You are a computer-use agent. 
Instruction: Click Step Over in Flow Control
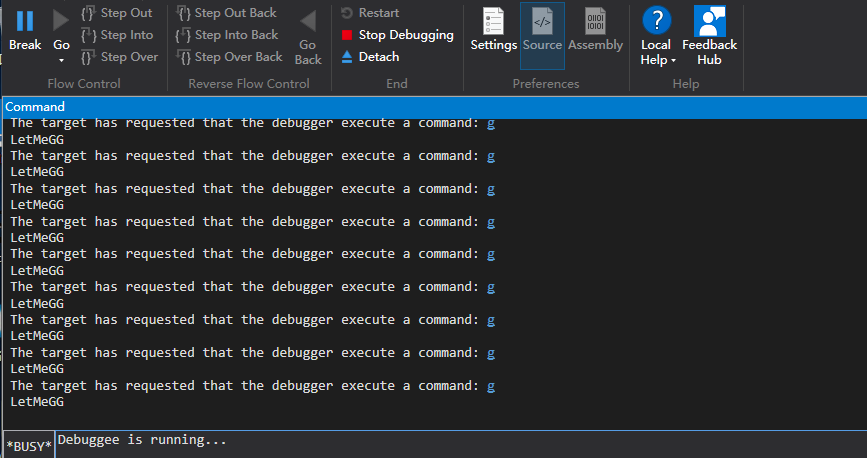(x=119, y=57)
